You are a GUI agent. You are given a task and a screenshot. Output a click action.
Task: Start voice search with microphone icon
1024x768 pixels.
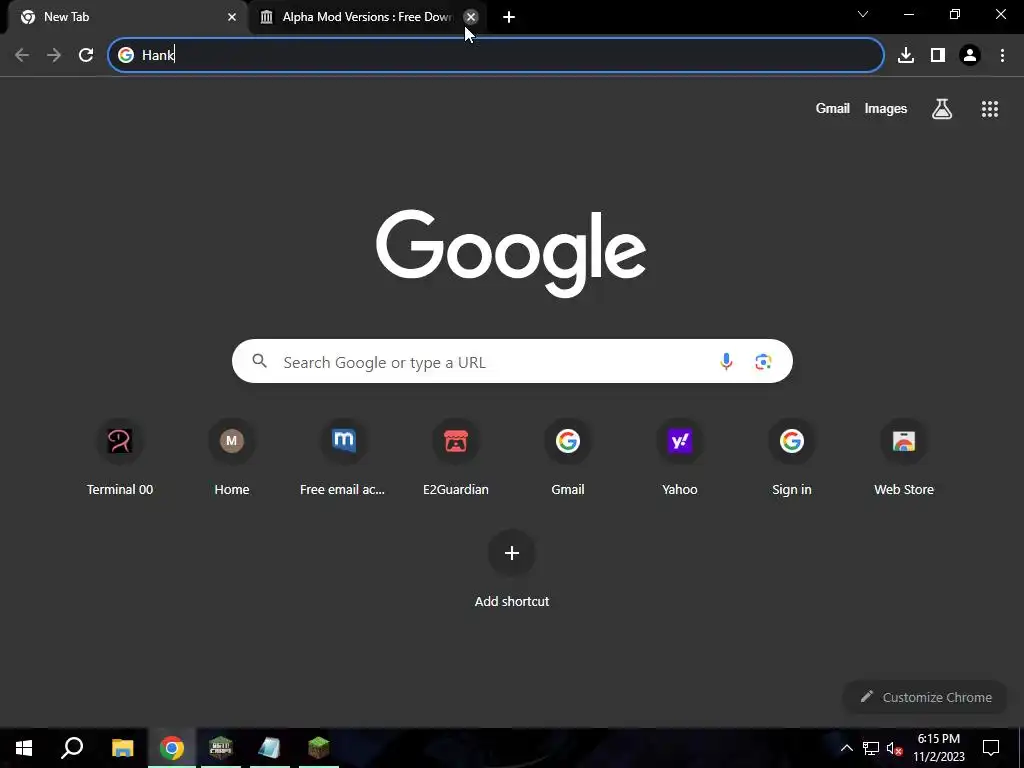pyautogui.click(x=726, y=361)
